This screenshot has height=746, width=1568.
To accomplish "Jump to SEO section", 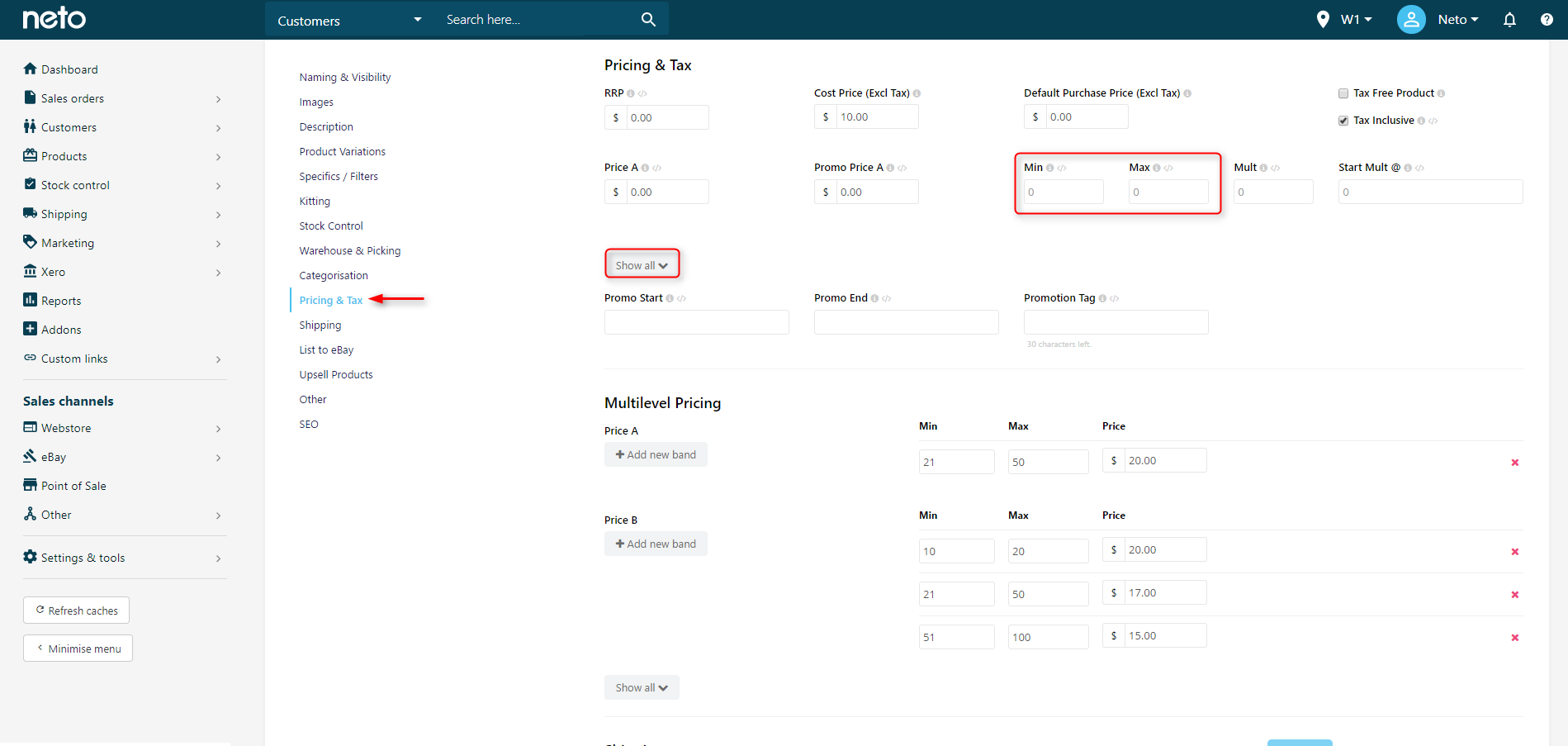I will coord(309,424).
